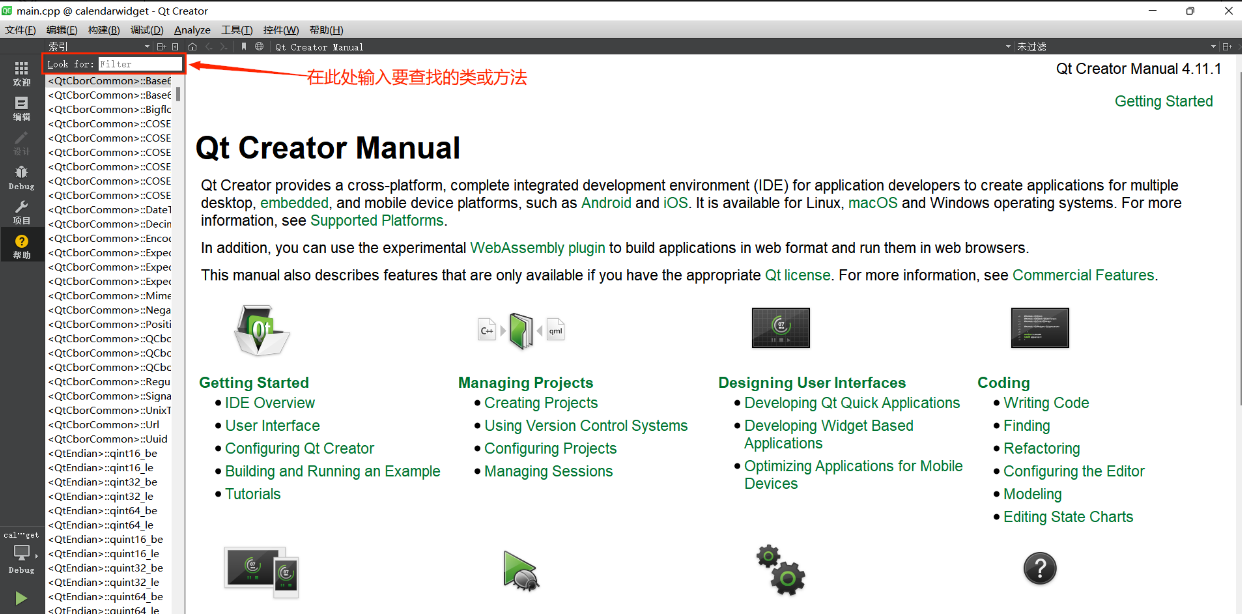Focus the Look for filter field
The image size is (1242, 614).
coord(139,64)
